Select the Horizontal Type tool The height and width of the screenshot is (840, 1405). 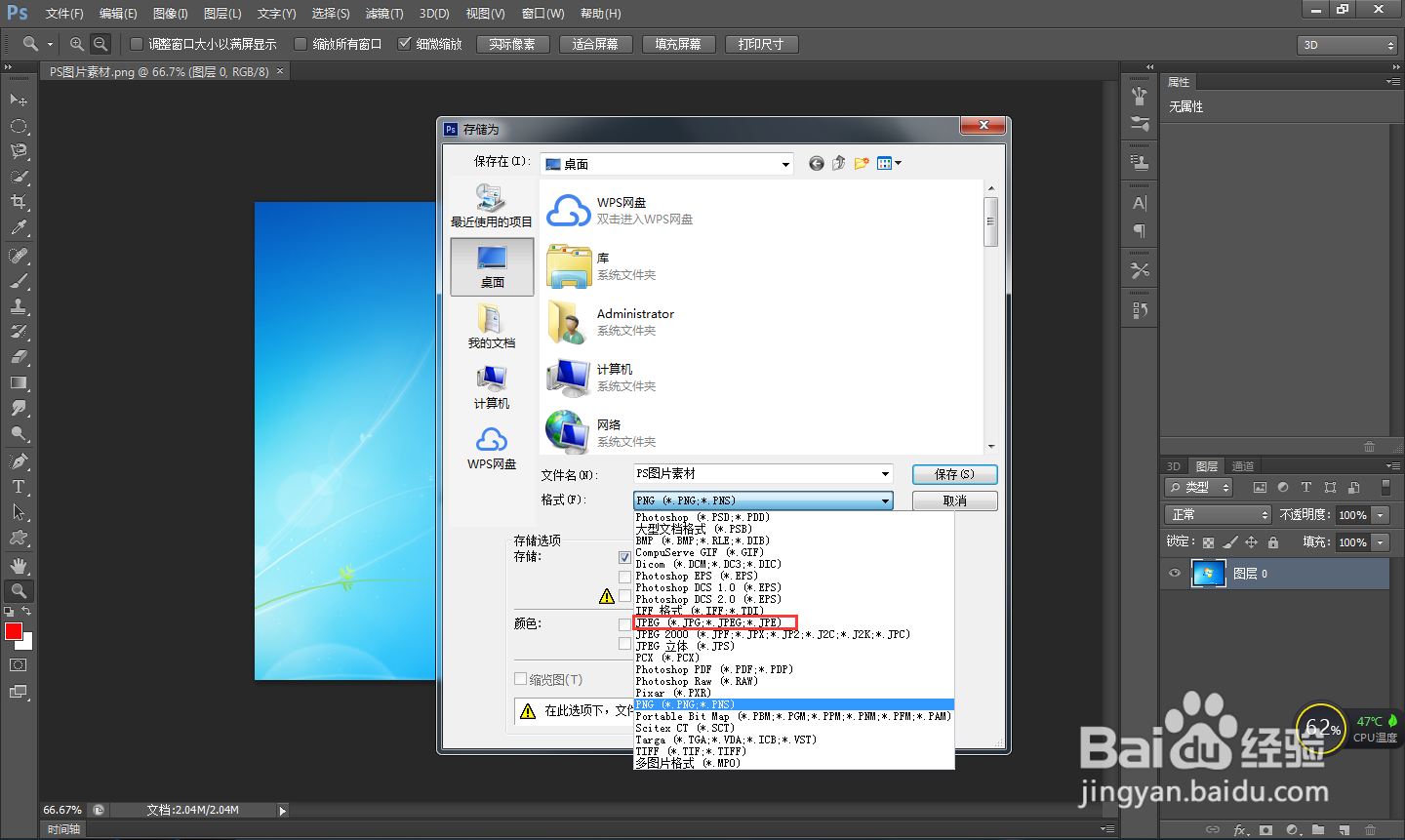click(19, 487)
